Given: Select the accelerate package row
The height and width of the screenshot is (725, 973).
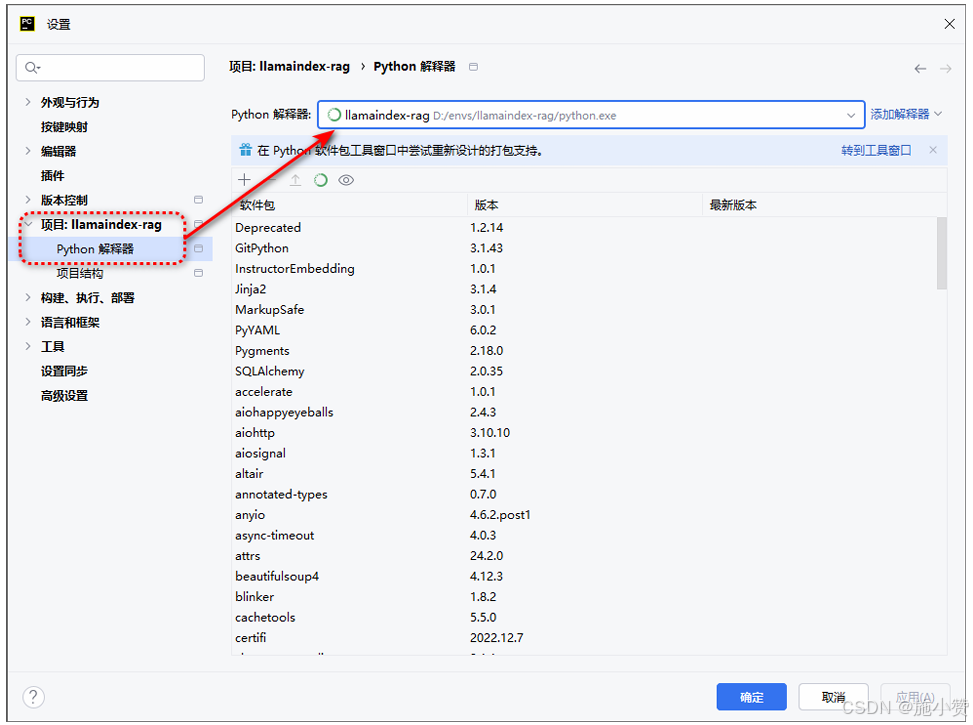Looking at the screenshot, I should [x=585, y=391].
